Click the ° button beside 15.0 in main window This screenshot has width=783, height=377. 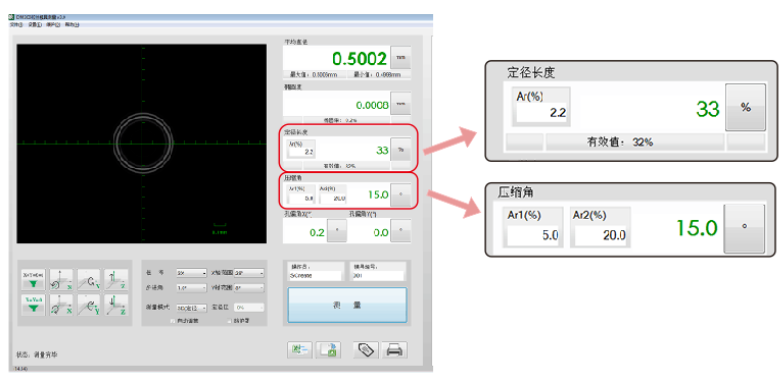(400, 195)
